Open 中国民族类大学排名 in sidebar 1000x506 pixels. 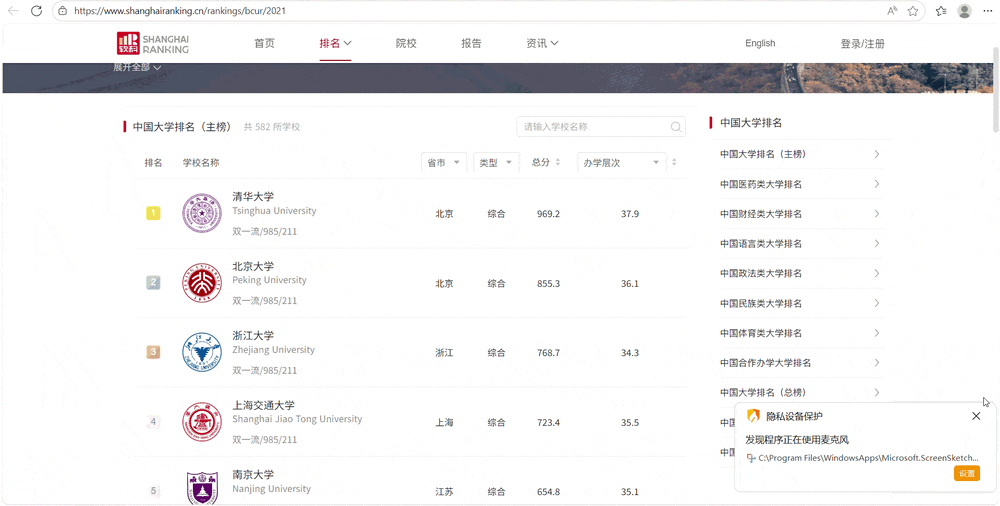(800, 303)
